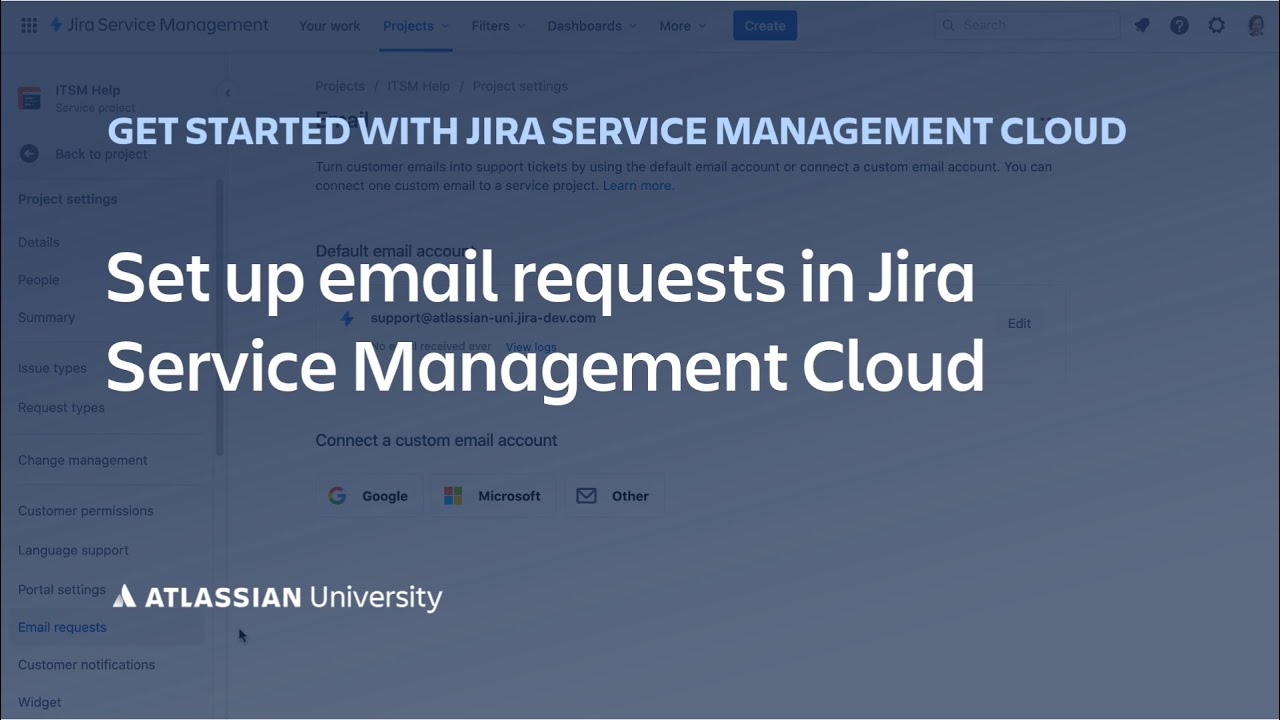Click the Back to project arrow icon
The height and width of the screenshot is (720, 1280).
click(x=29, y=154)
